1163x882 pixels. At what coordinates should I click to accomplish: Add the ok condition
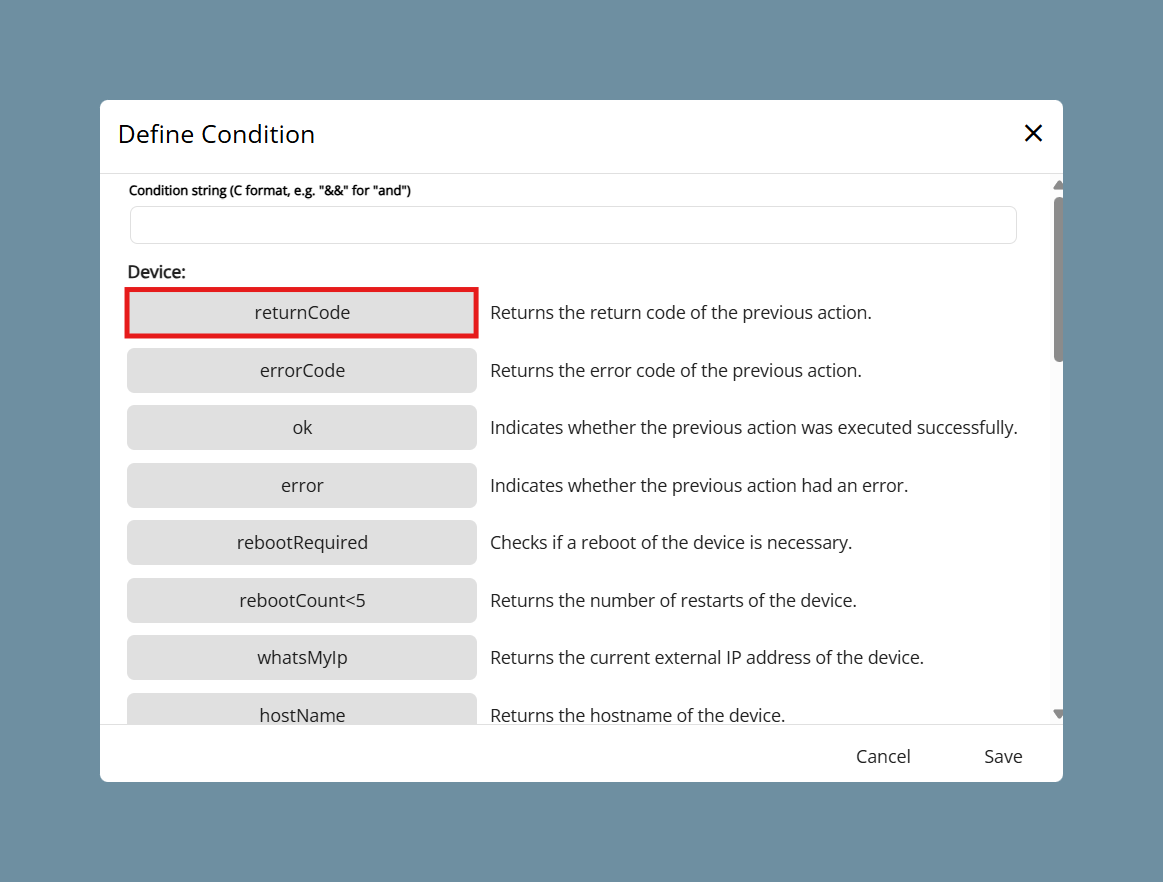click(x=302, y=428)
